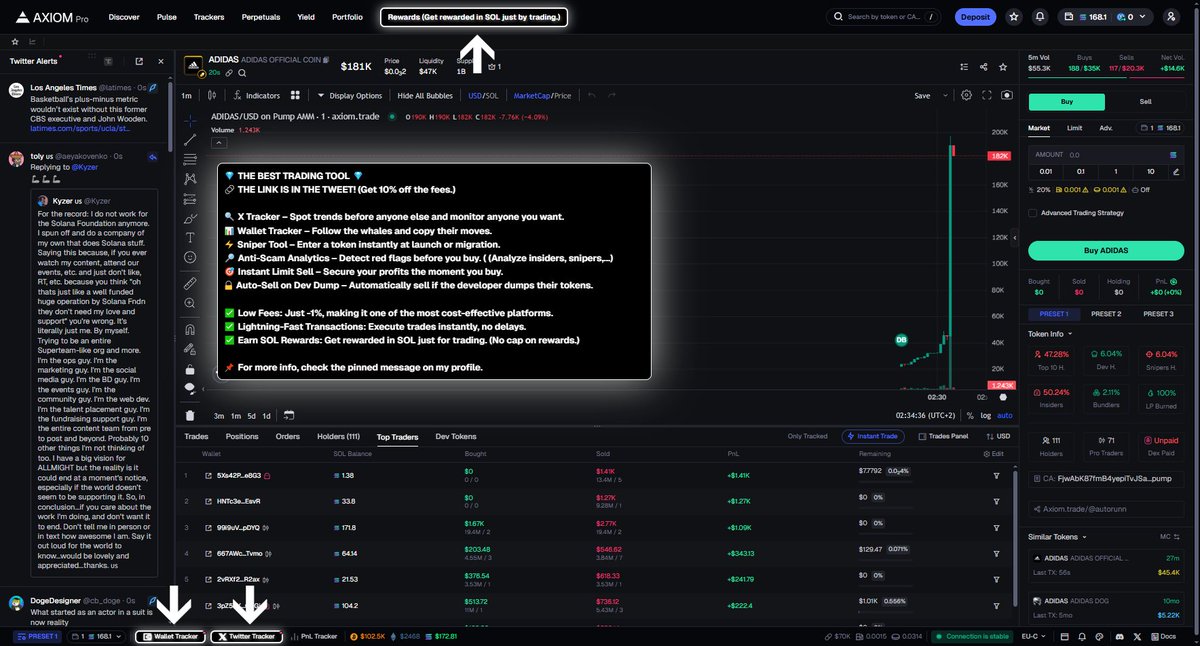
Task: Go to the Perpetuals page
Action: coord(260,17)
